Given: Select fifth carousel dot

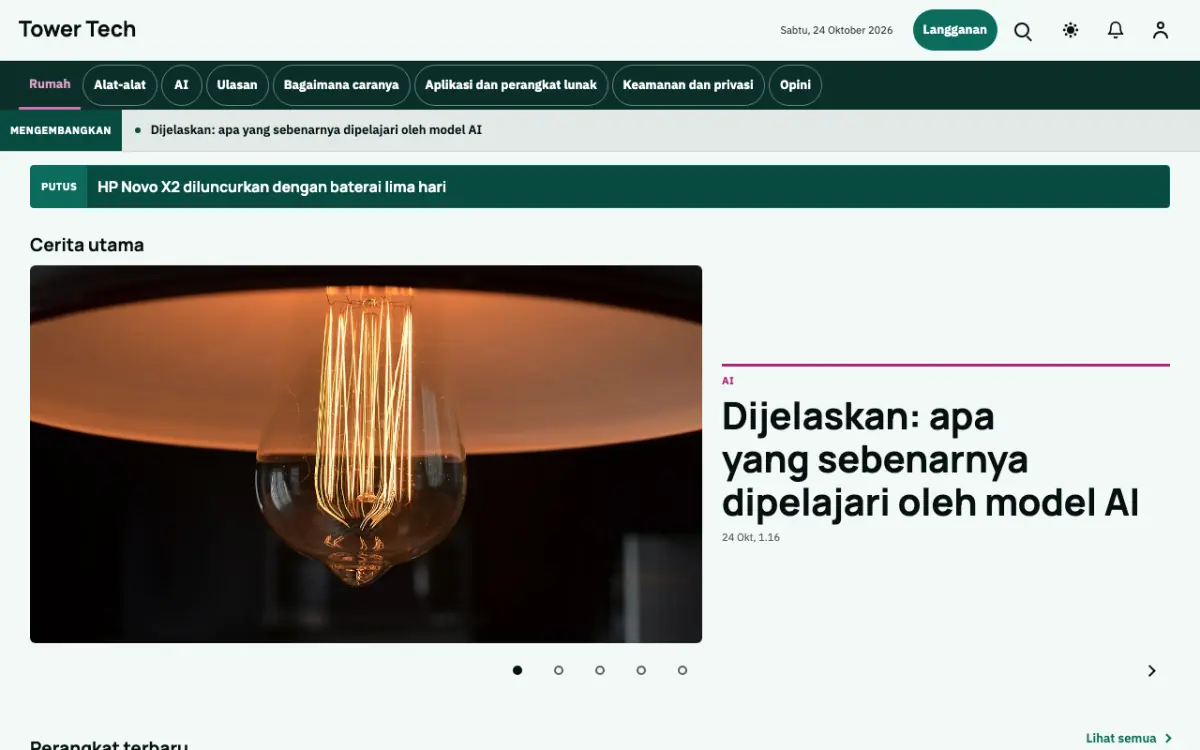Looking at the screenshot, I should click(682, 670).
